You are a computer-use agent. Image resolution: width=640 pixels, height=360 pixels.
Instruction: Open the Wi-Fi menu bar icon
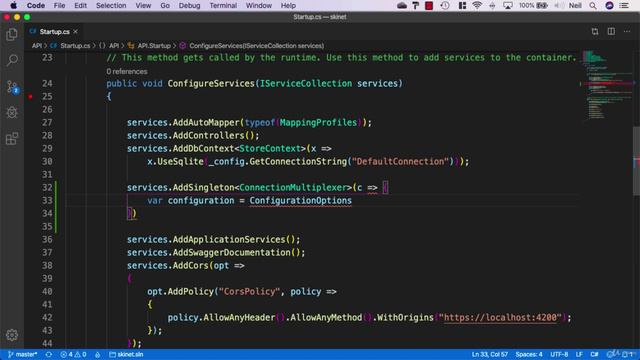(477, 5)
